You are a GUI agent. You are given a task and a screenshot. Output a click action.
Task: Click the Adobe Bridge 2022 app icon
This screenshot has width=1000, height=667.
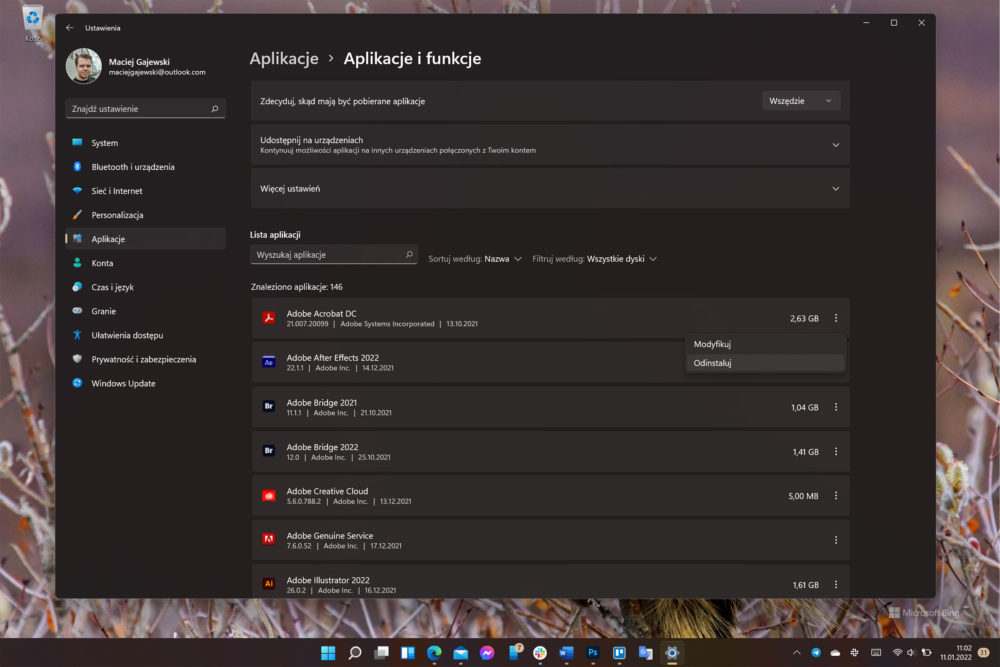(x=269, y=451)
